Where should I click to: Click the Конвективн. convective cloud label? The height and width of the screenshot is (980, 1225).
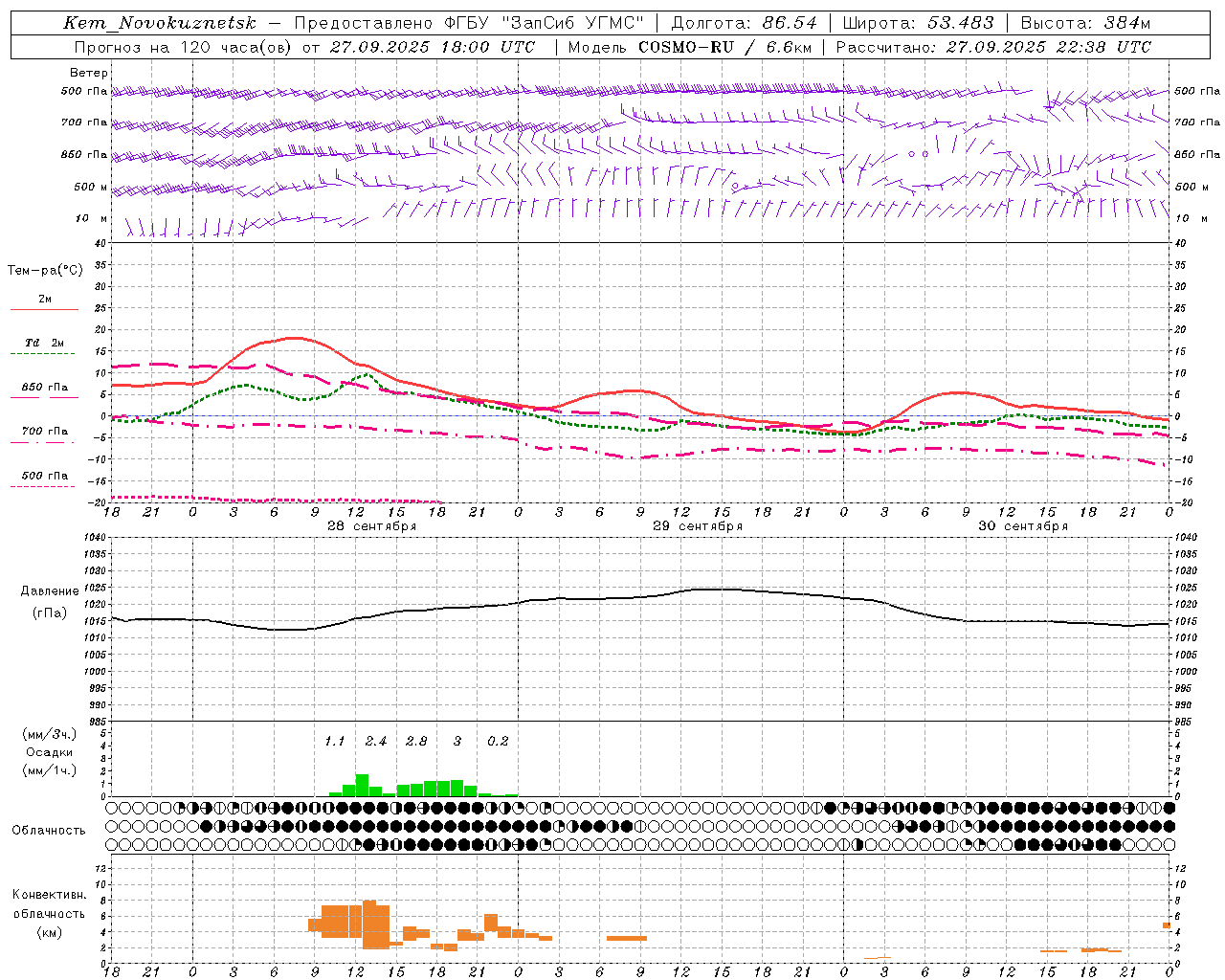[x=50, y=895]
